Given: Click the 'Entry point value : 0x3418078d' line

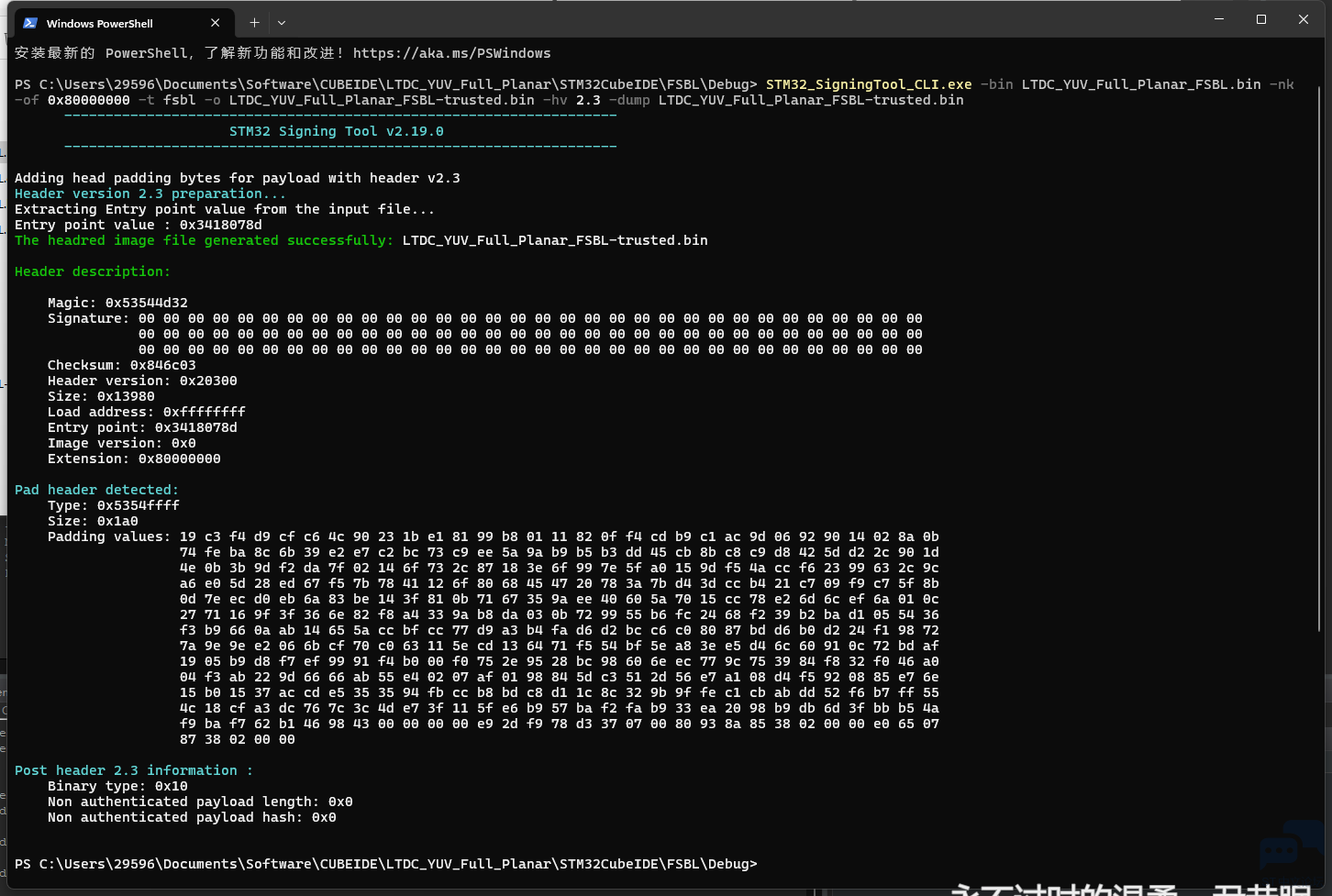Looking at the screenshot, I should coord(139,225).
